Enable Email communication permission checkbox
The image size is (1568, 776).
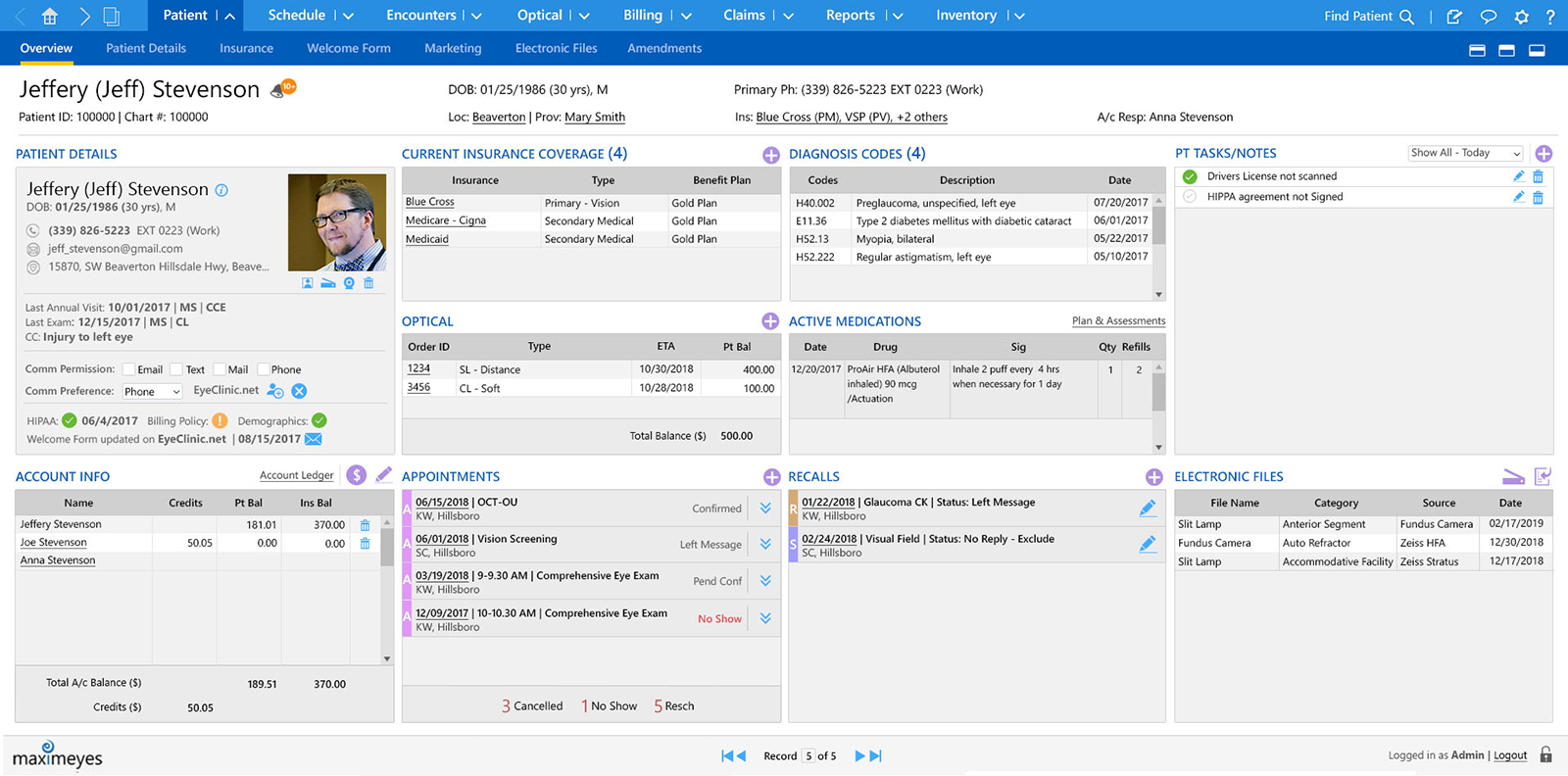pos(128,369)
